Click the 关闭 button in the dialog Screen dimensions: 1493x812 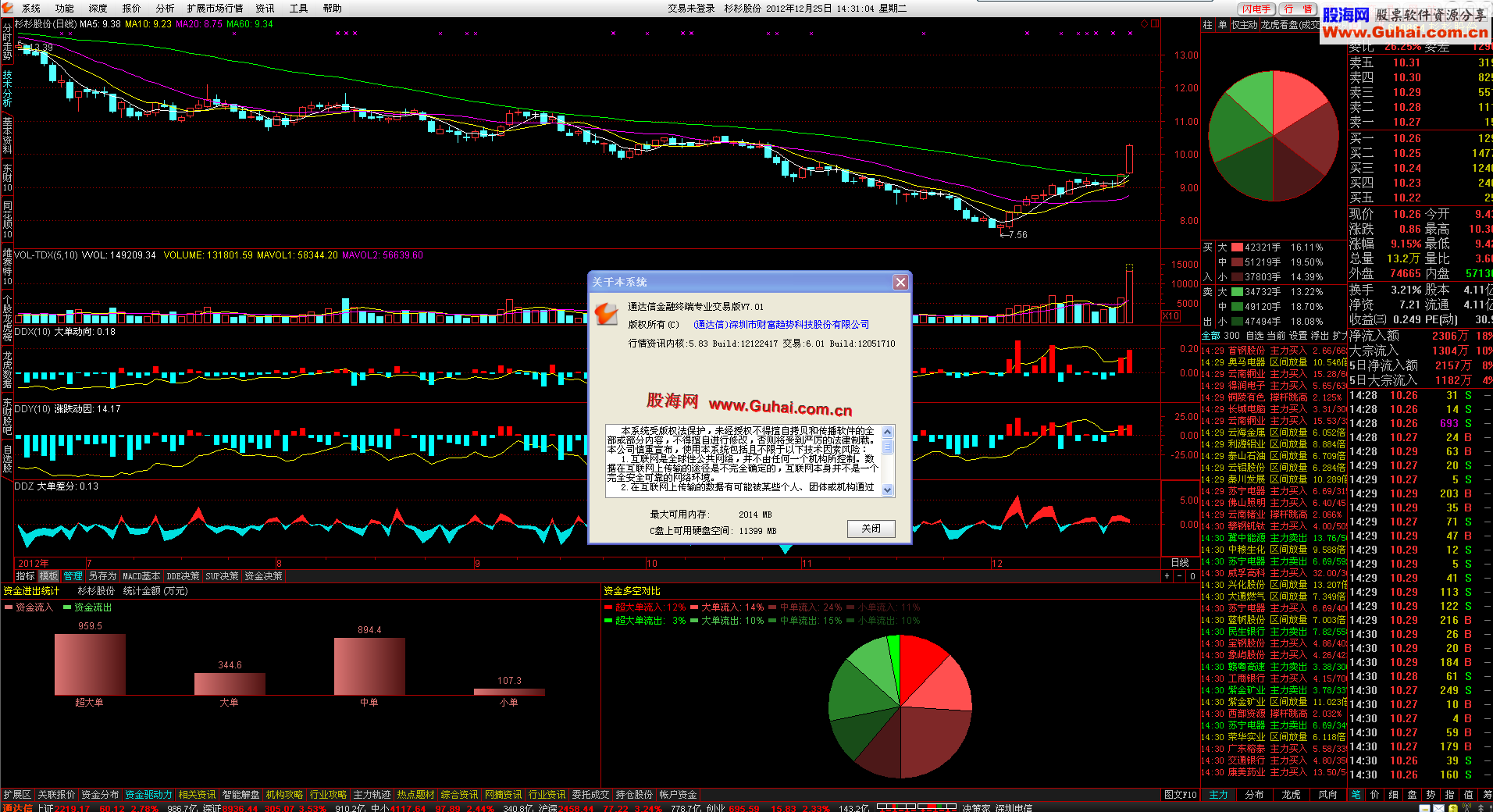tap(871, 529)
